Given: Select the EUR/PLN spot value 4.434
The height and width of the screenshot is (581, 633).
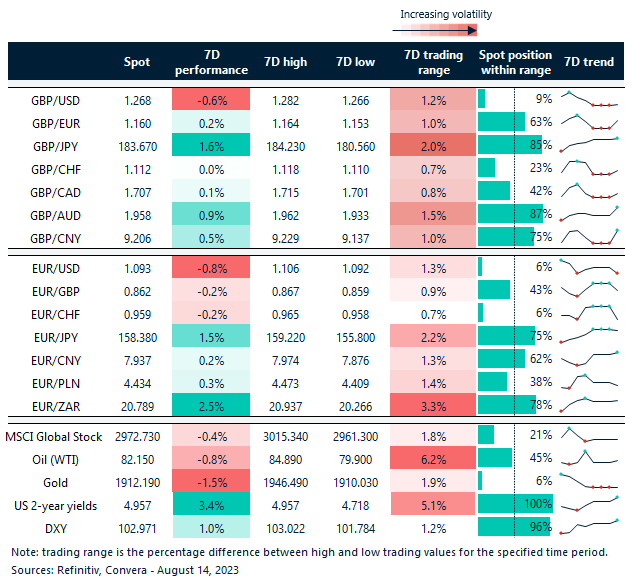Looking at the screenshot, I should tap(138, 384).
